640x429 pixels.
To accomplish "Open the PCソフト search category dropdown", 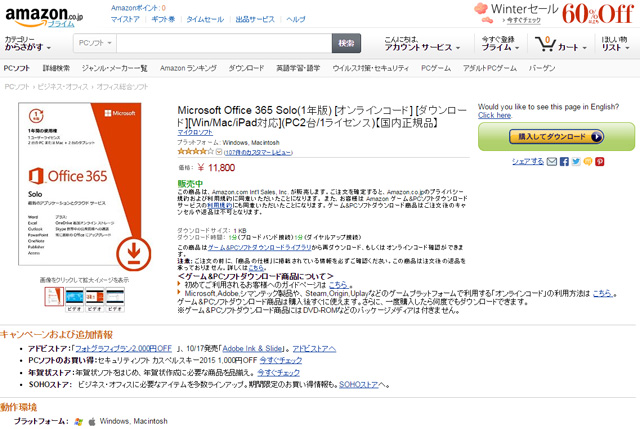I will coord(95,43).
